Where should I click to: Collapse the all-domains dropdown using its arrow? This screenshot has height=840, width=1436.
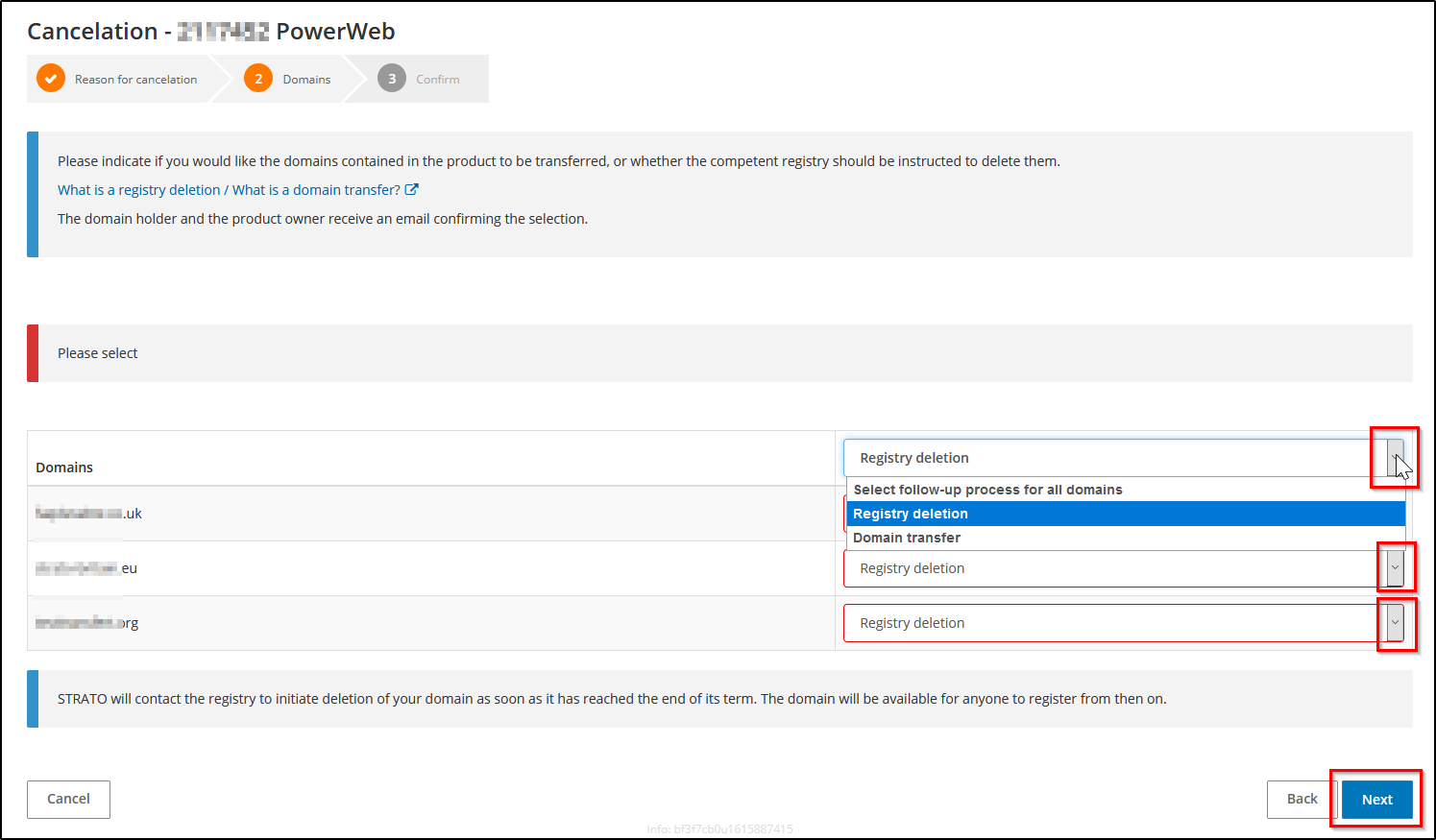[1395, 458]
